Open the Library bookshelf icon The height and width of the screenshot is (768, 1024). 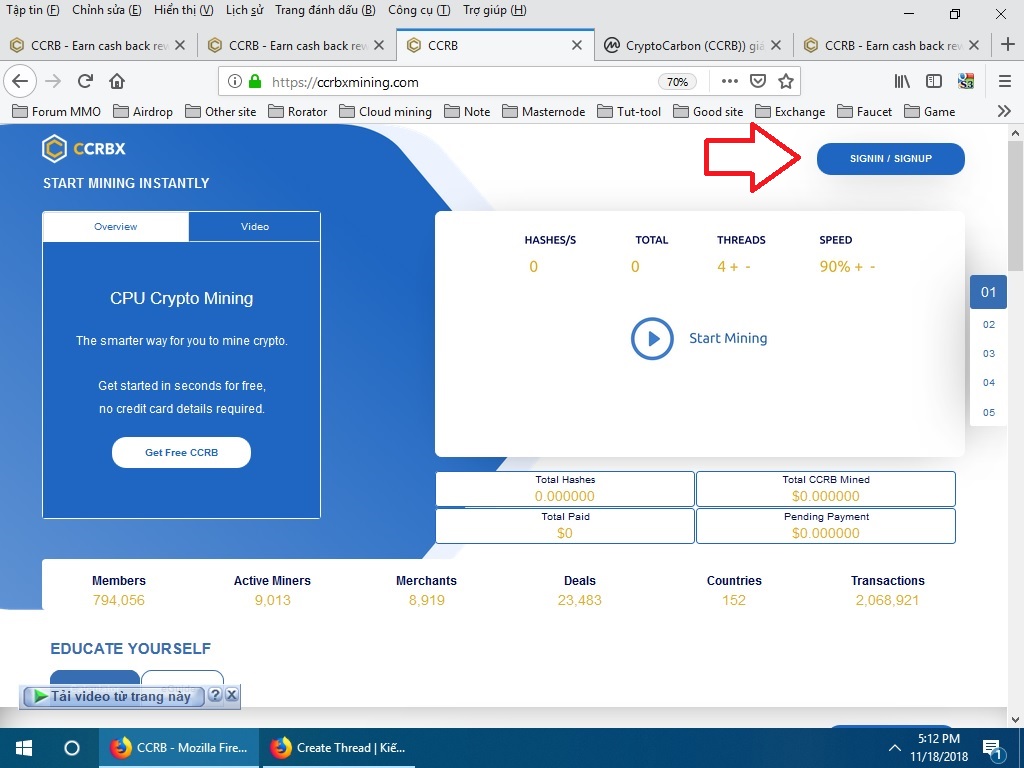coord(902,82)
